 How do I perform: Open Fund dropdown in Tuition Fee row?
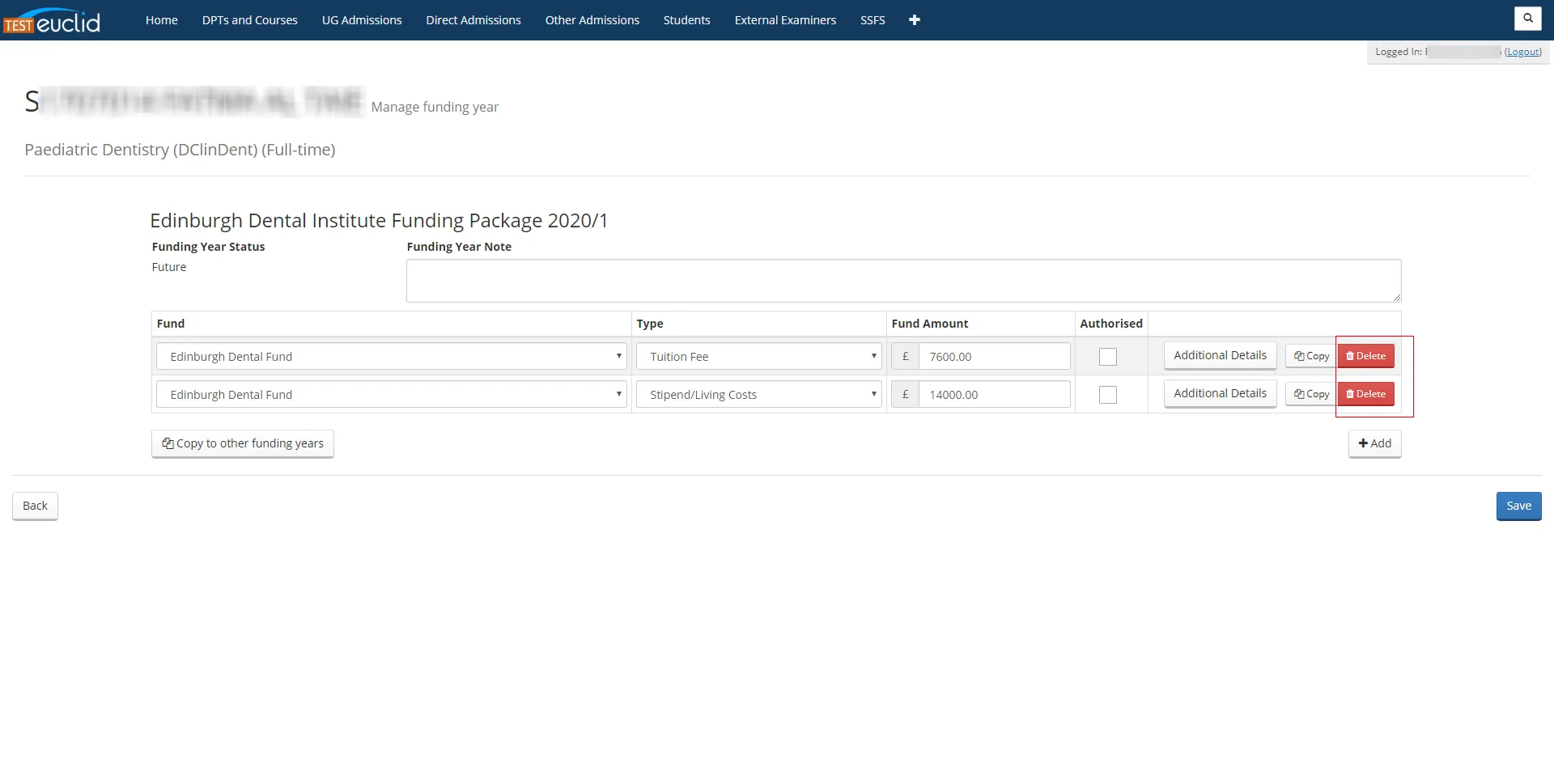(x=391, y=357)
